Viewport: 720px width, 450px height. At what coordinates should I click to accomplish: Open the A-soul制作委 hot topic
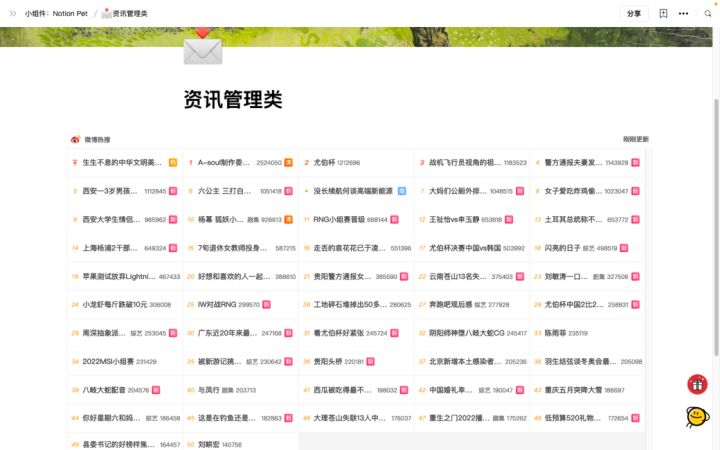point(224,163)
